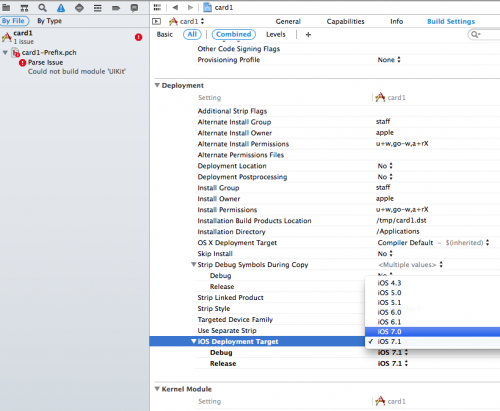Click the card1 project file icon in jump bar
Image resolution: width=500 pixels, height=411 pixels.
[207, 7]
